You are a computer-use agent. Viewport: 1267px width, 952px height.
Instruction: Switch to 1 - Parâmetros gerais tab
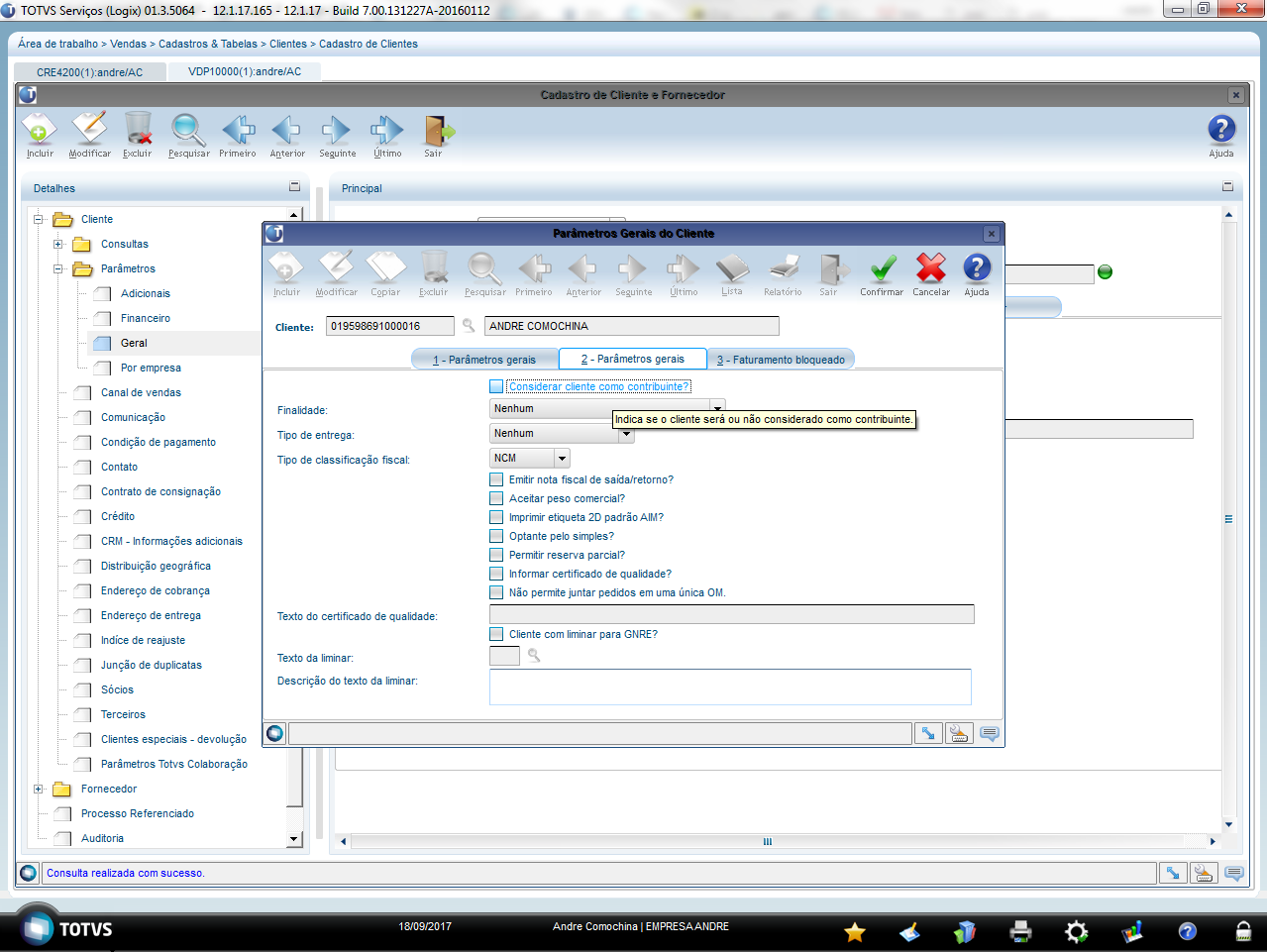[x=484, y=360]
